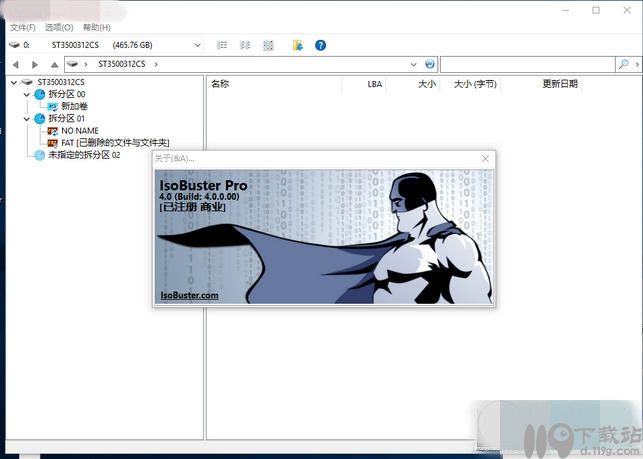Expand the breadcrumb path history dropdown
The width and height of the screenshot is (643, 459).
click(x=413, y=64)
